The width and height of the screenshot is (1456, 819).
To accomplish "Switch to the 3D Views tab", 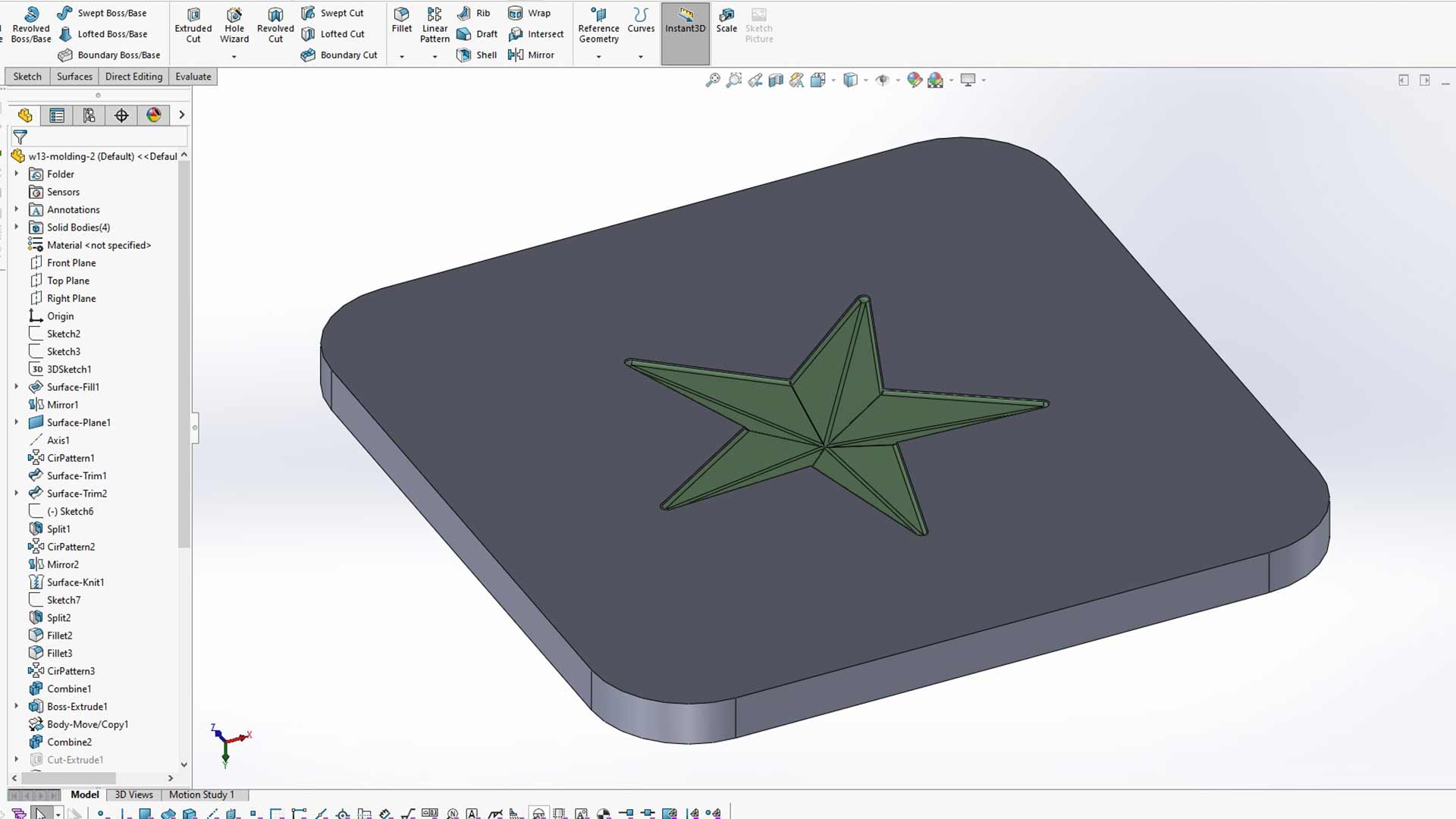I will tap(133, 795).
